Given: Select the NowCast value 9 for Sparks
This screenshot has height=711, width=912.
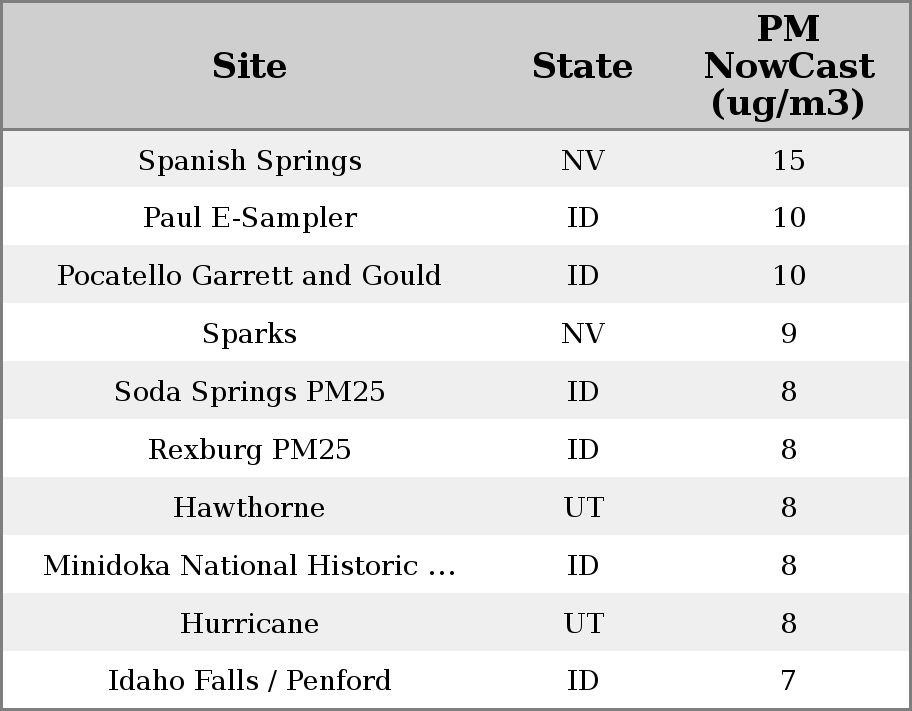Looking at the screenshot, I should pyautogui.click(x=788, y=334).
